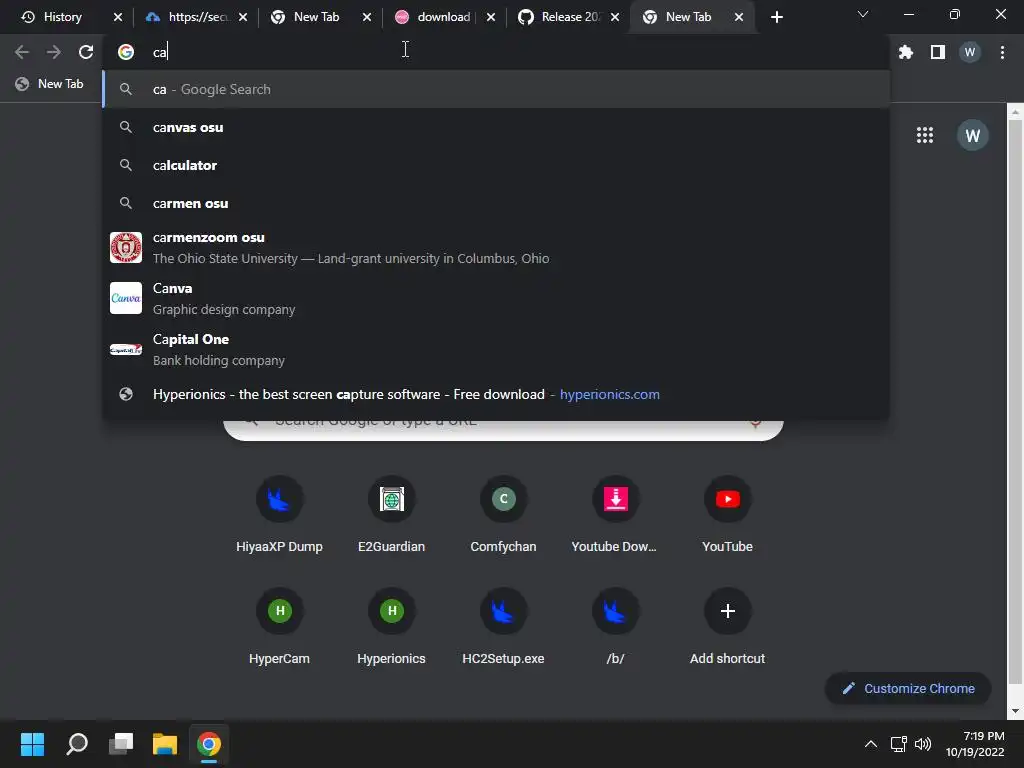Image resolution: width=1024 pixels, height=768 pixels.
Task: Switch to the History tab
Action: point(63,17)
